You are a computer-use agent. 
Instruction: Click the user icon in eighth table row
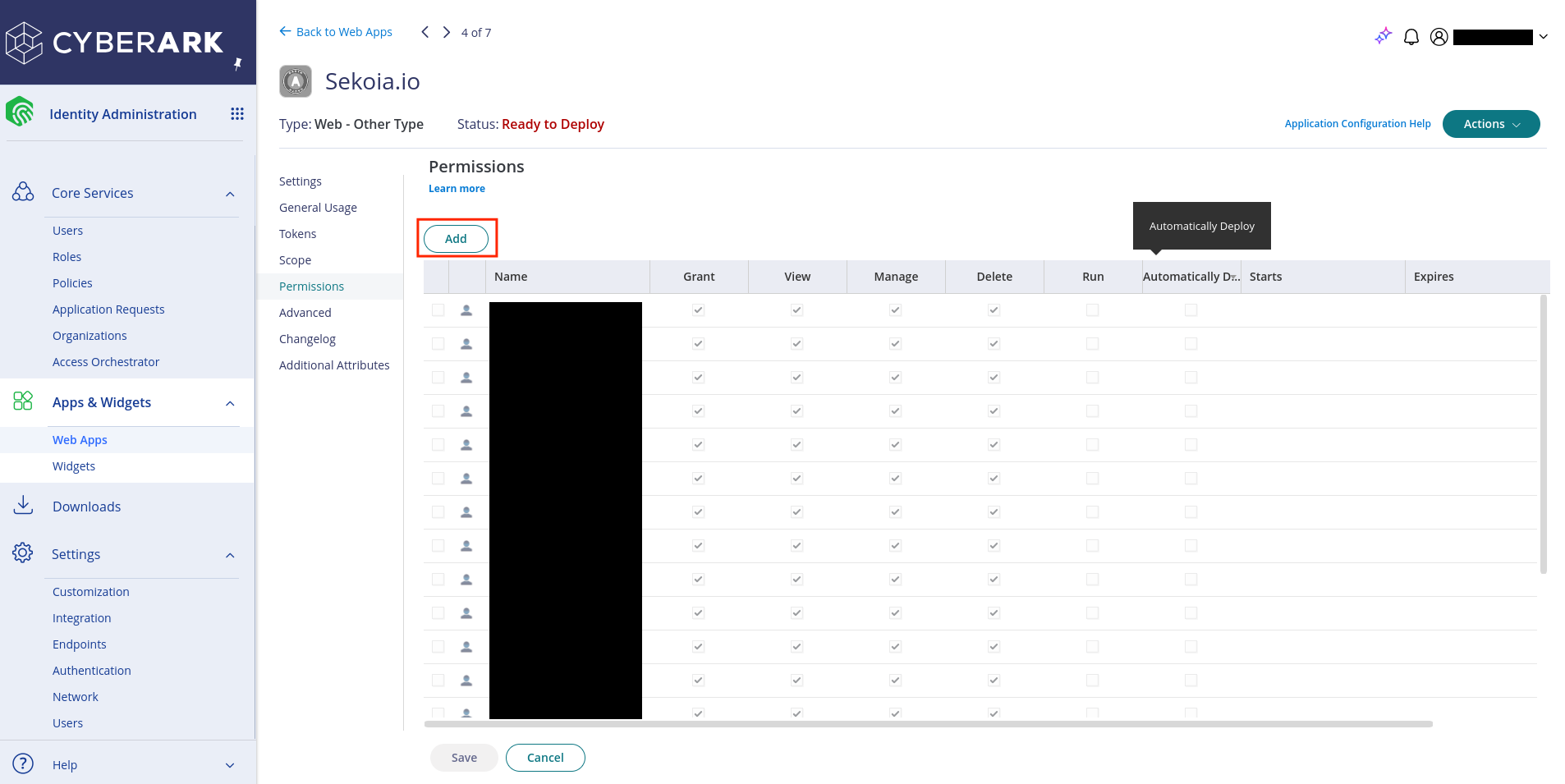click(x=466, y=546)
